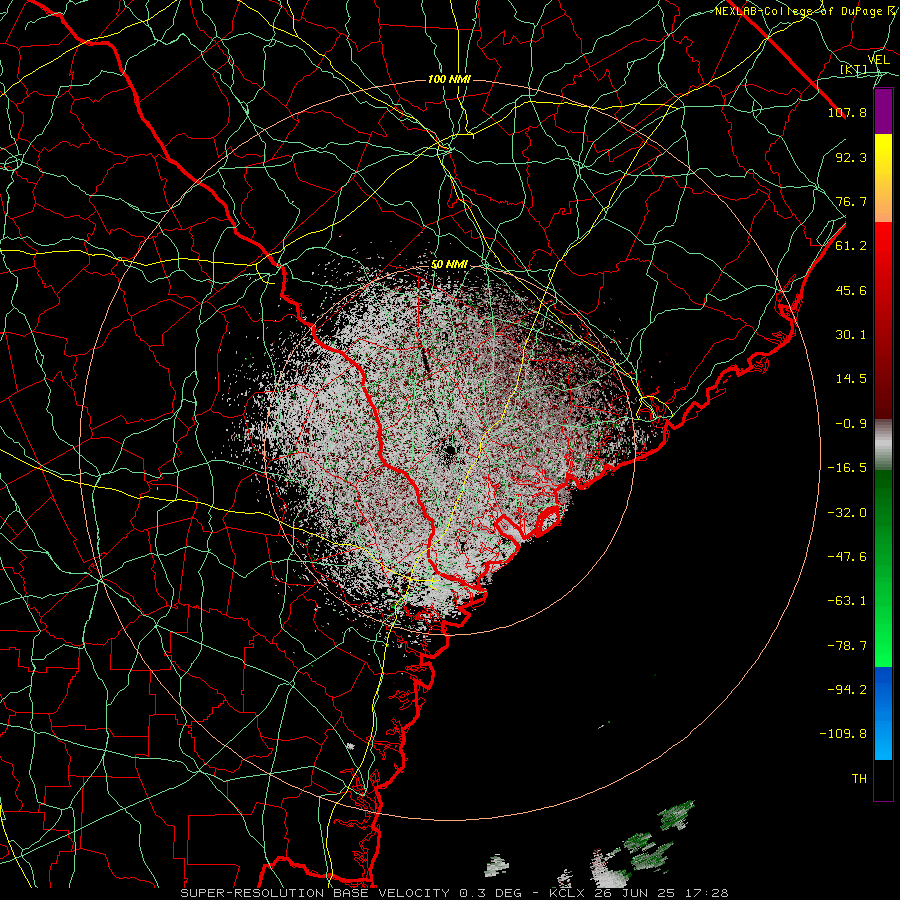Screen dimensions: 900x900
Task: Click the purple segment of color bar
Action: [x=883, y=111]
